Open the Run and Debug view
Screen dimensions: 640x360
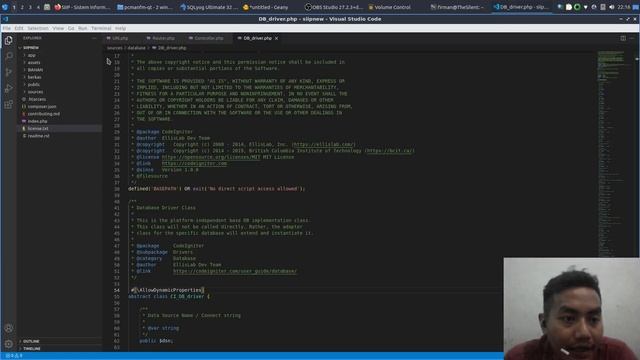click(9, 88)
